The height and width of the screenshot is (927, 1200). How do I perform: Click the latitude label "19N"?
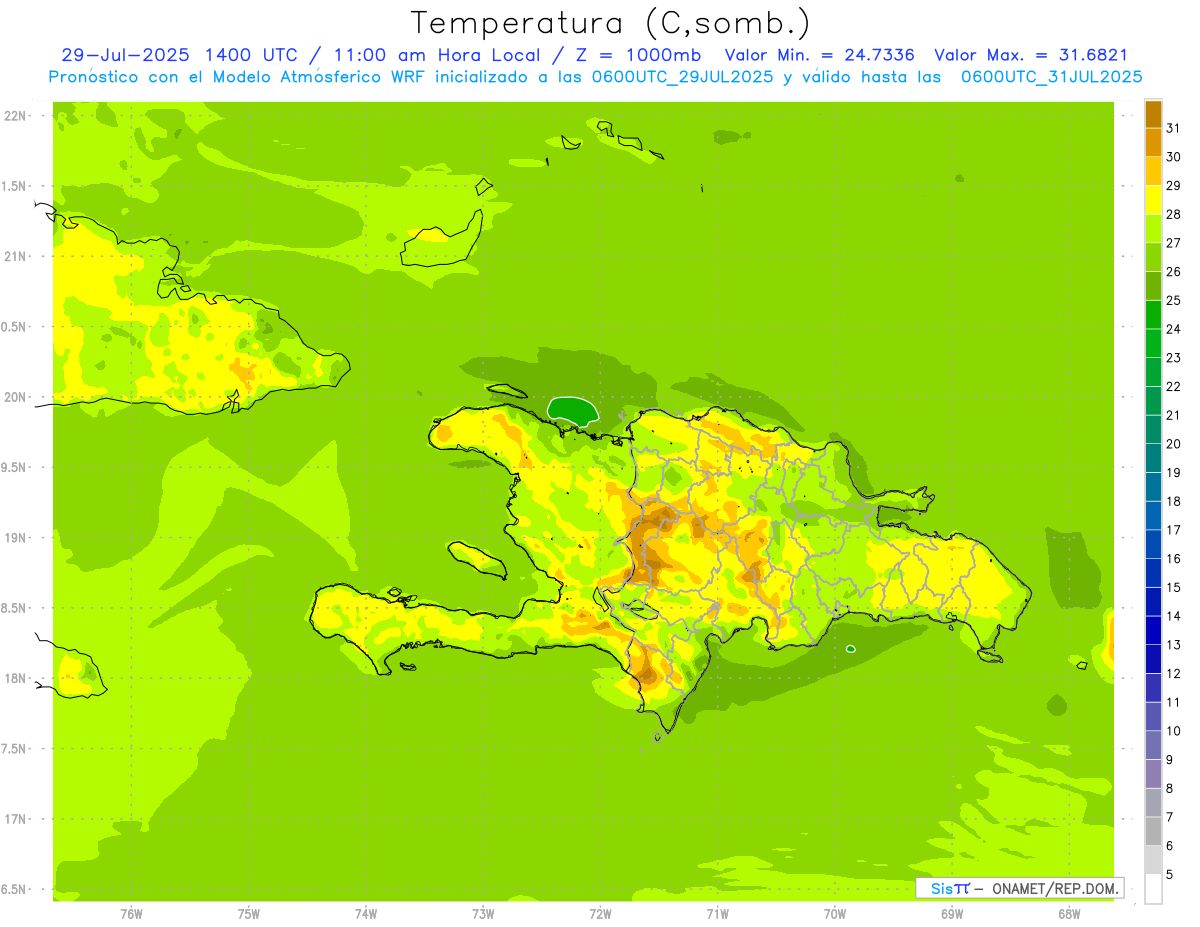tap(15, 538)
